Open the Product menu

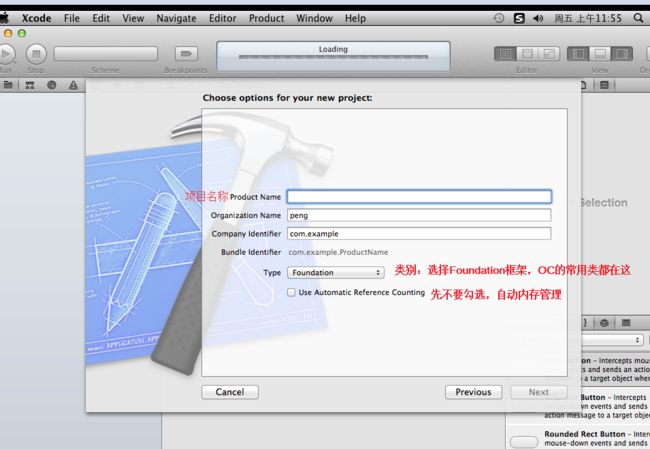point(267,18)
